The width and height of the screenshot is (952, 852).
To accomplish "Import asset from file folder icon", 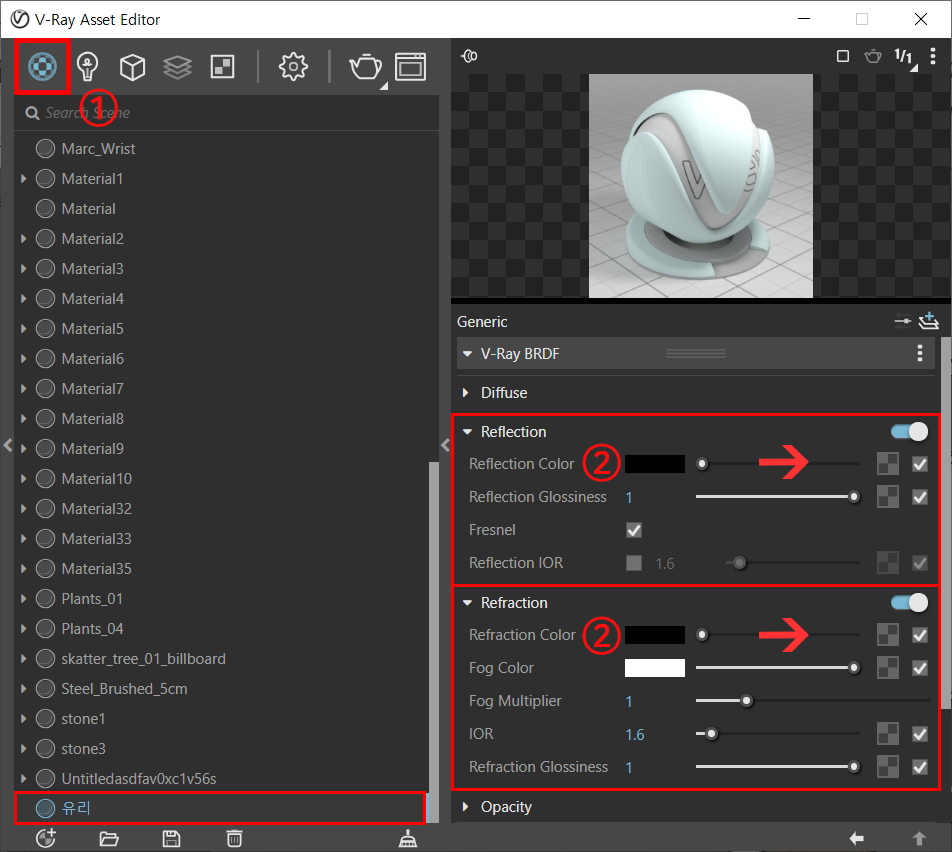I will (x=109, y=839).
